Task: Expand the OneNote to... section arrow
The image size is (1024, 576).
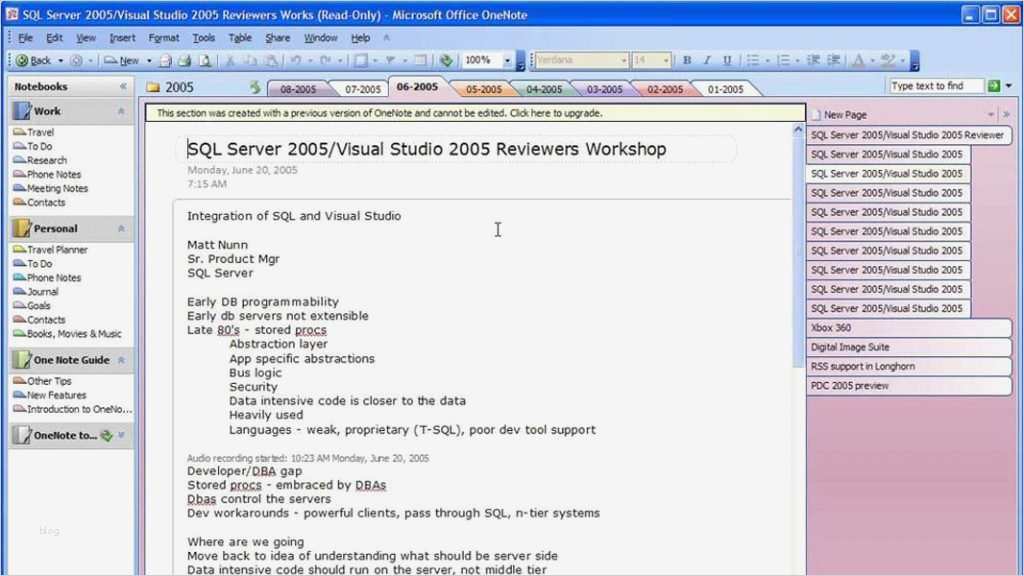Action: click(122, 435)
